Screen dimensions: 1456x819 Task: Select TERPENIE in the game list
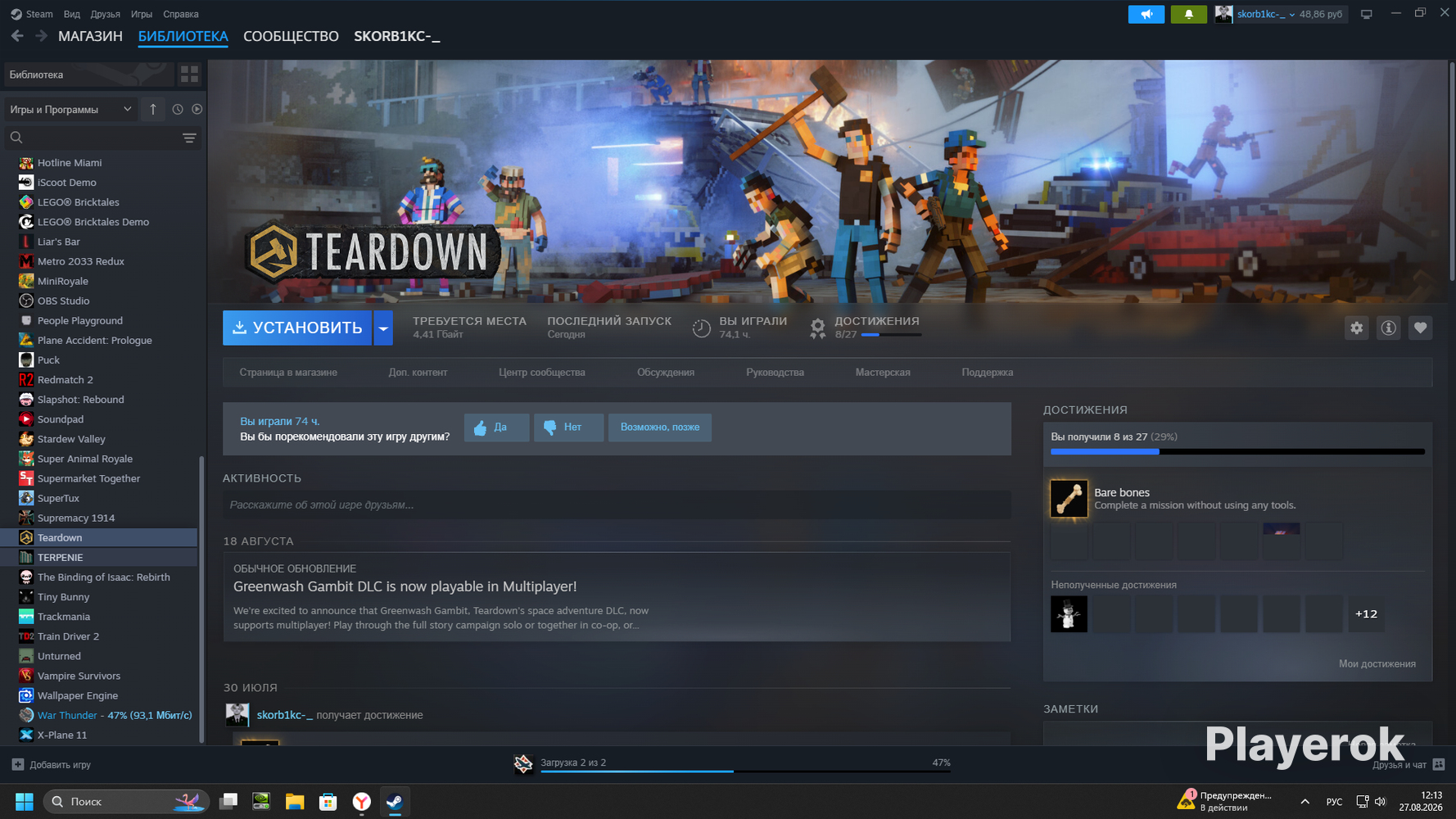click(x=99, y=558)
